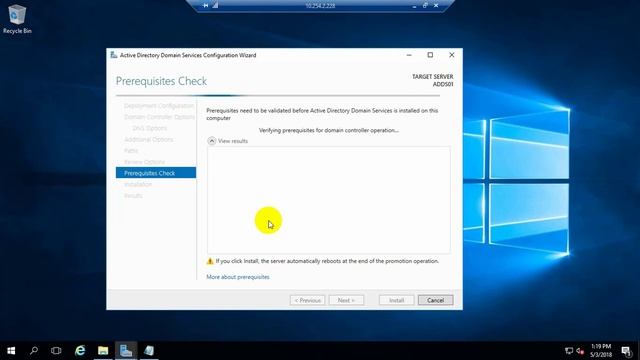Select Deployment Configuration step

tap(159, 106)
